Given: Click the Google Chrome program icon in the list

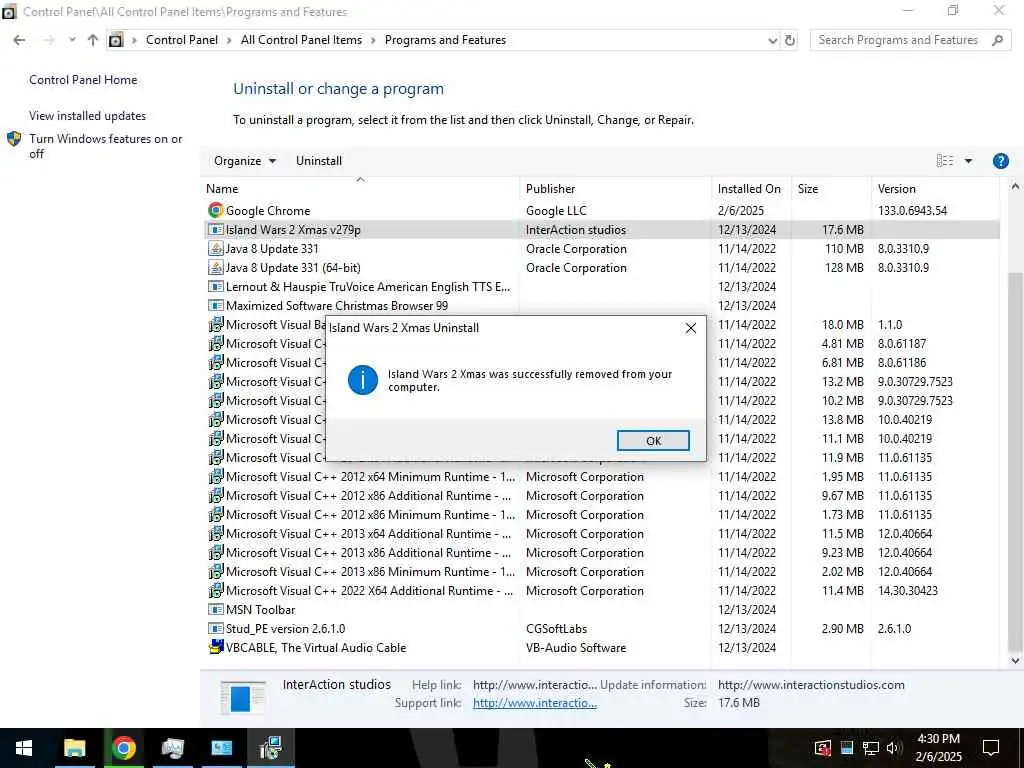Looking at the screenshot, I should click(216, 210).
